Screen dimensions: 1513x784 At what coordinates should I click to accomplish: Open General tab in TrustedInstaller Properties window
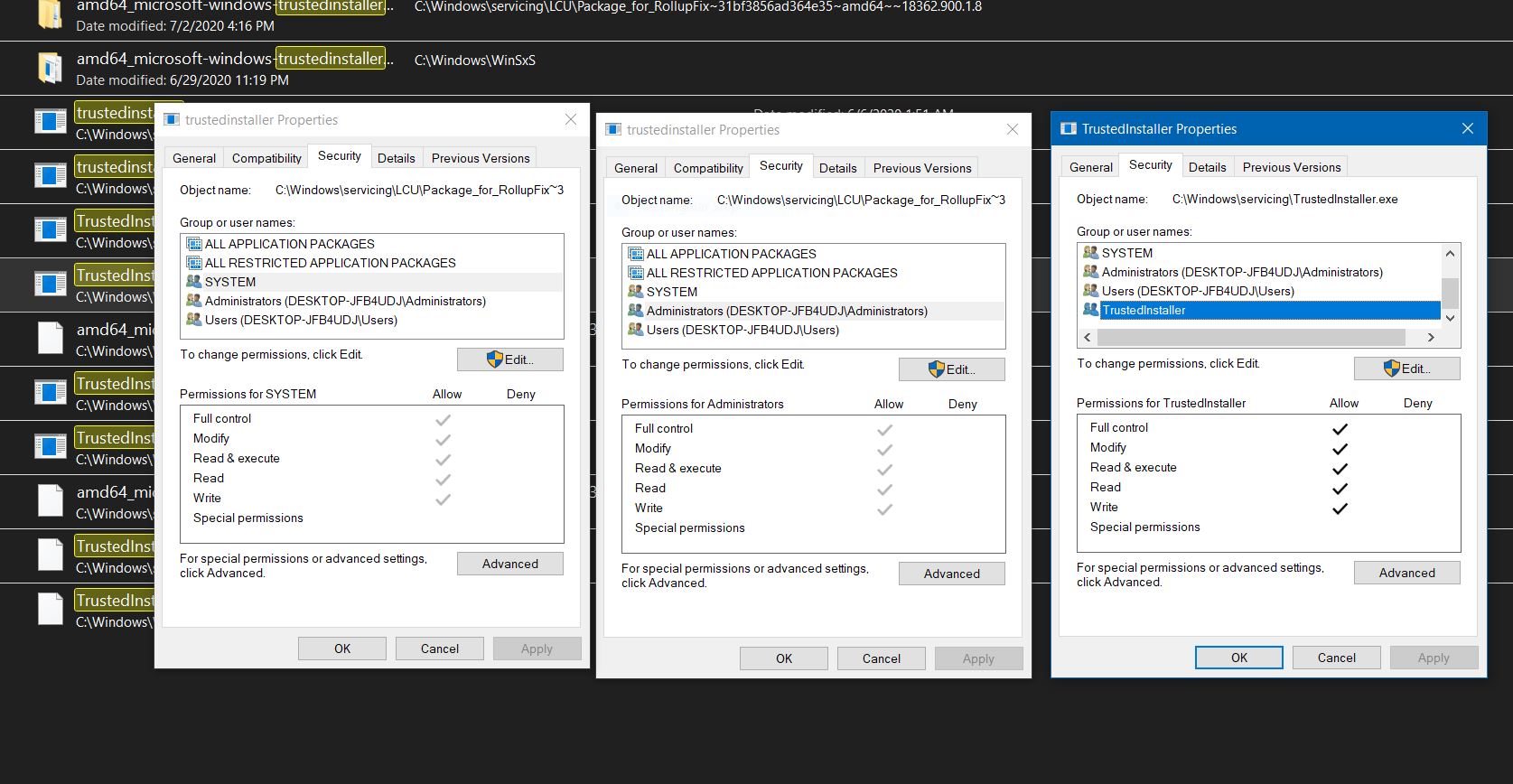1090,167
